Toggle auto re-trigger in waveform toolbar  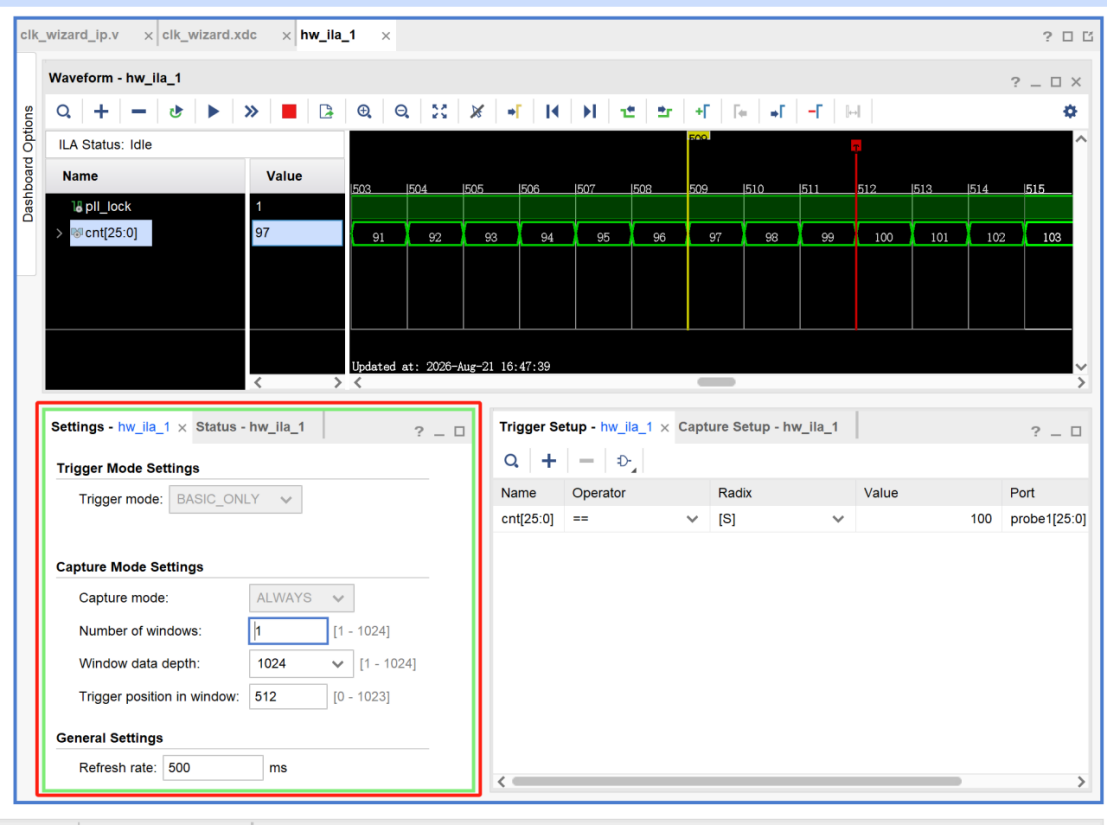[x=176, y=112]
